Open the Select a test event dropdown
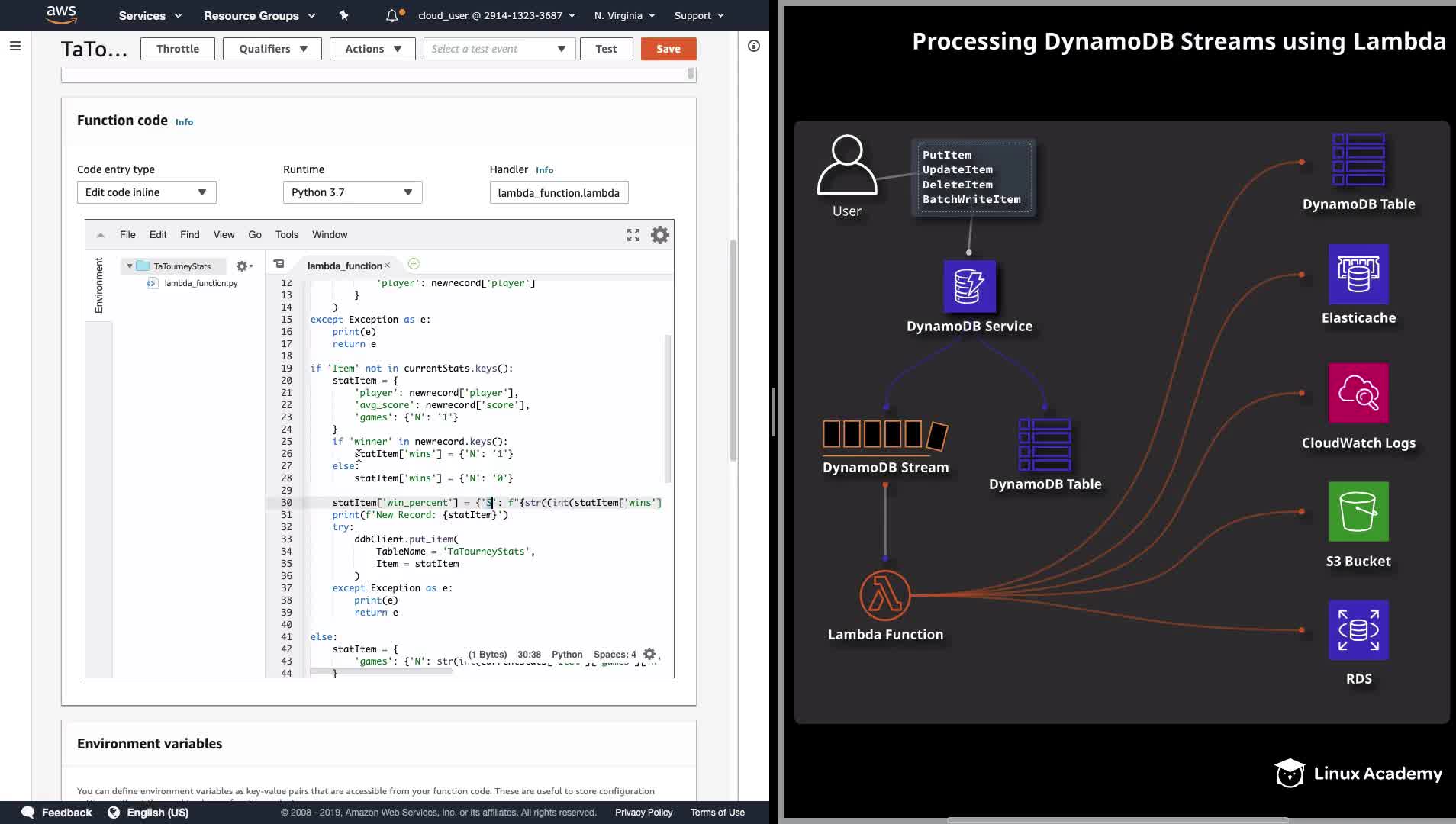This screenshot has width=1456, height=824. coord(498,49)
